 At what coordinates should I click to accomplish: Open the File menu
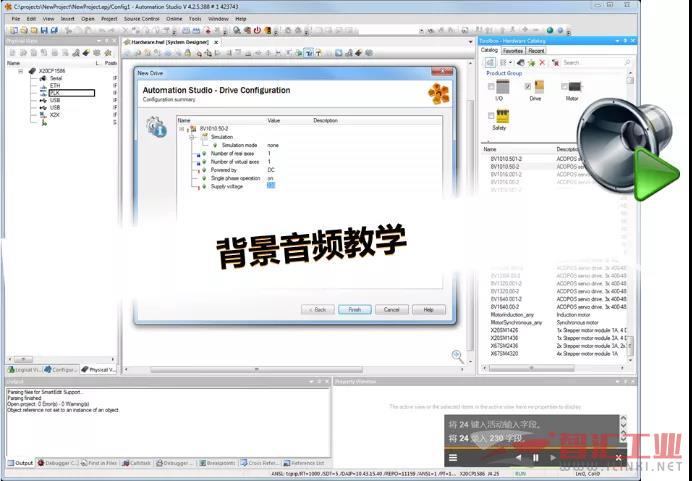point(16,19)
